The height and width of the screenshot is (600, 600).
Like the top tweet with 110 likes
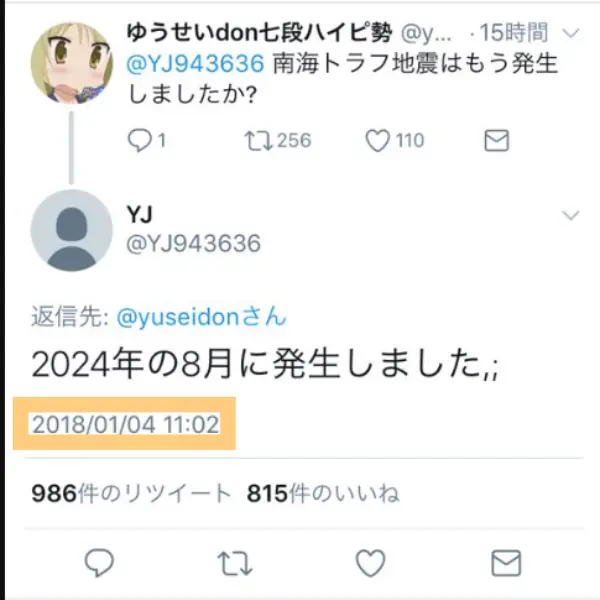click(x=377, y=140)
